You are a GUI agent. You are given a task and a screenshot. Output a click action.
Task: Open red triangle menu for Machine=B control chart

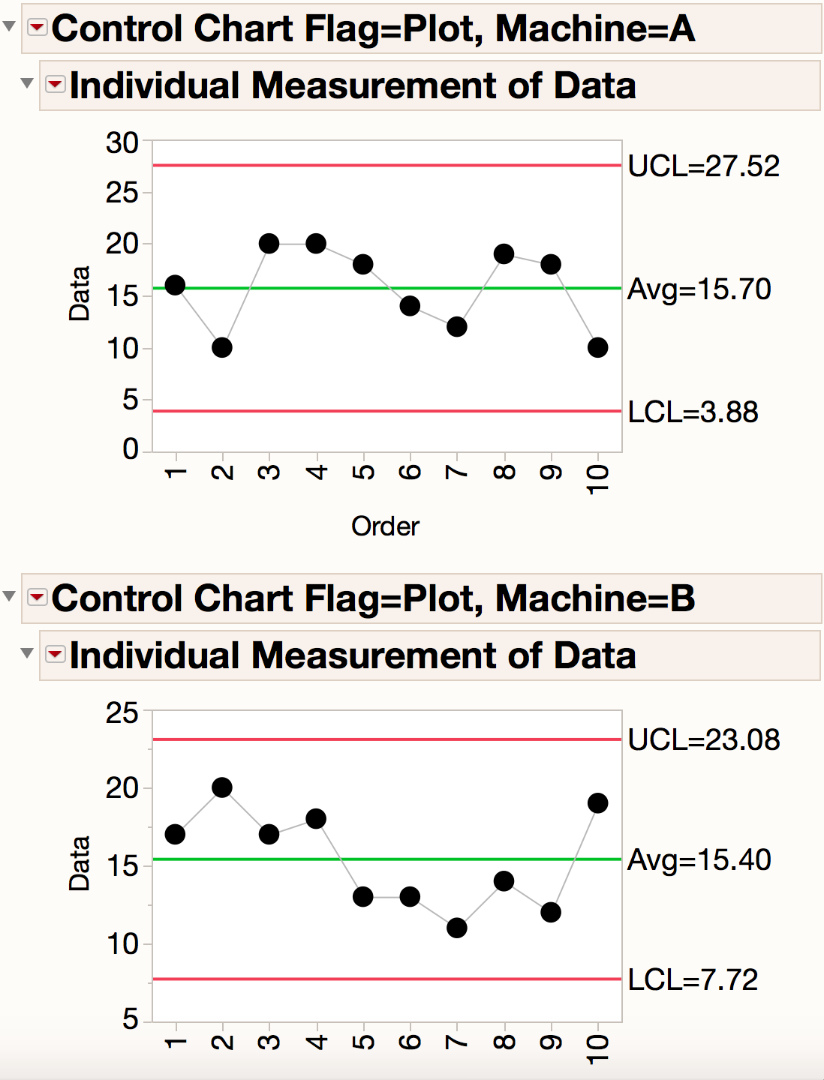(x=37, y=598)
